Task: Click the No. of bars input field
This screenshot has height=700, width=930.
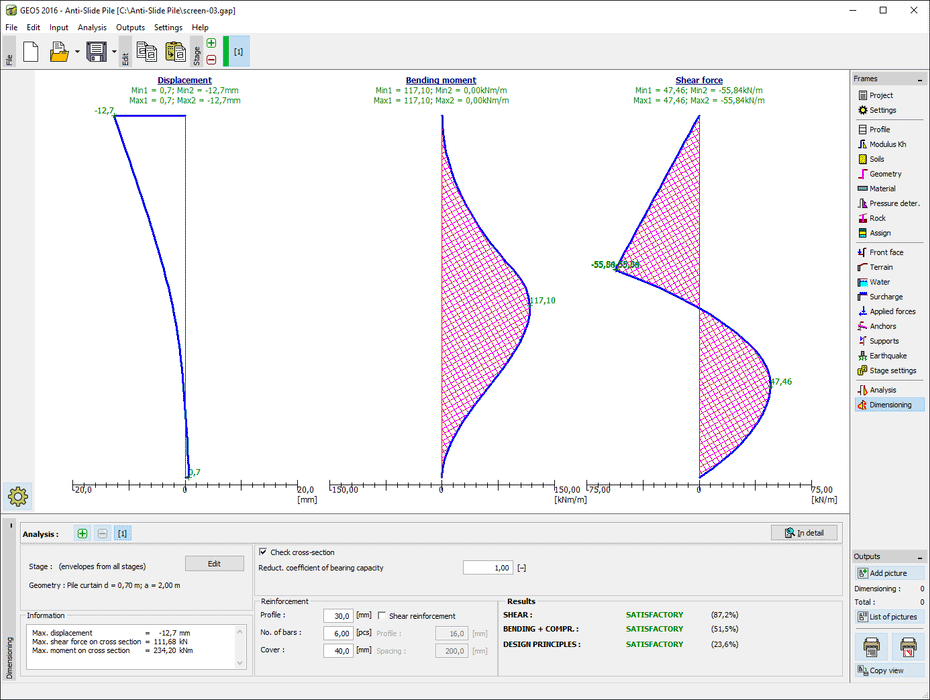Action: [x=339, y=633]
